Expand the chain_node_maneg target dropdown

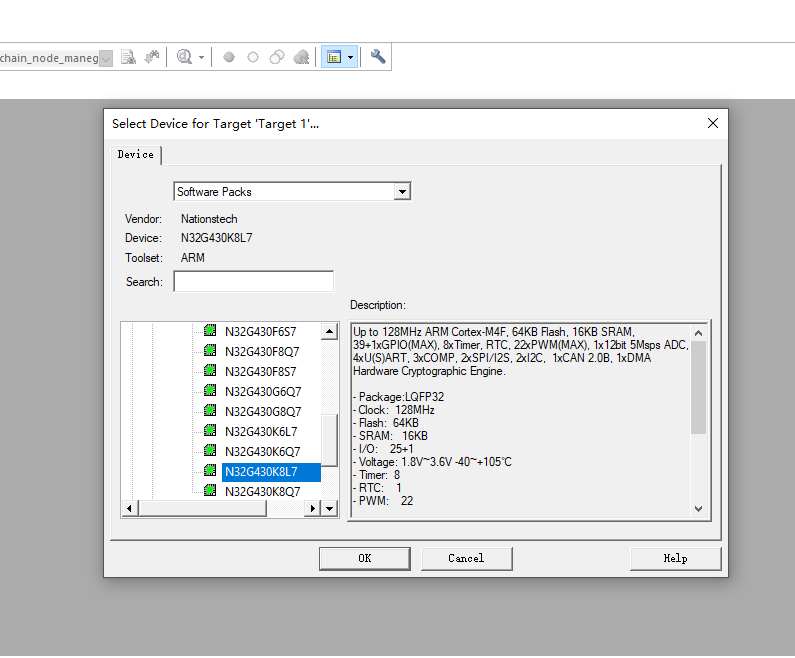106,58
